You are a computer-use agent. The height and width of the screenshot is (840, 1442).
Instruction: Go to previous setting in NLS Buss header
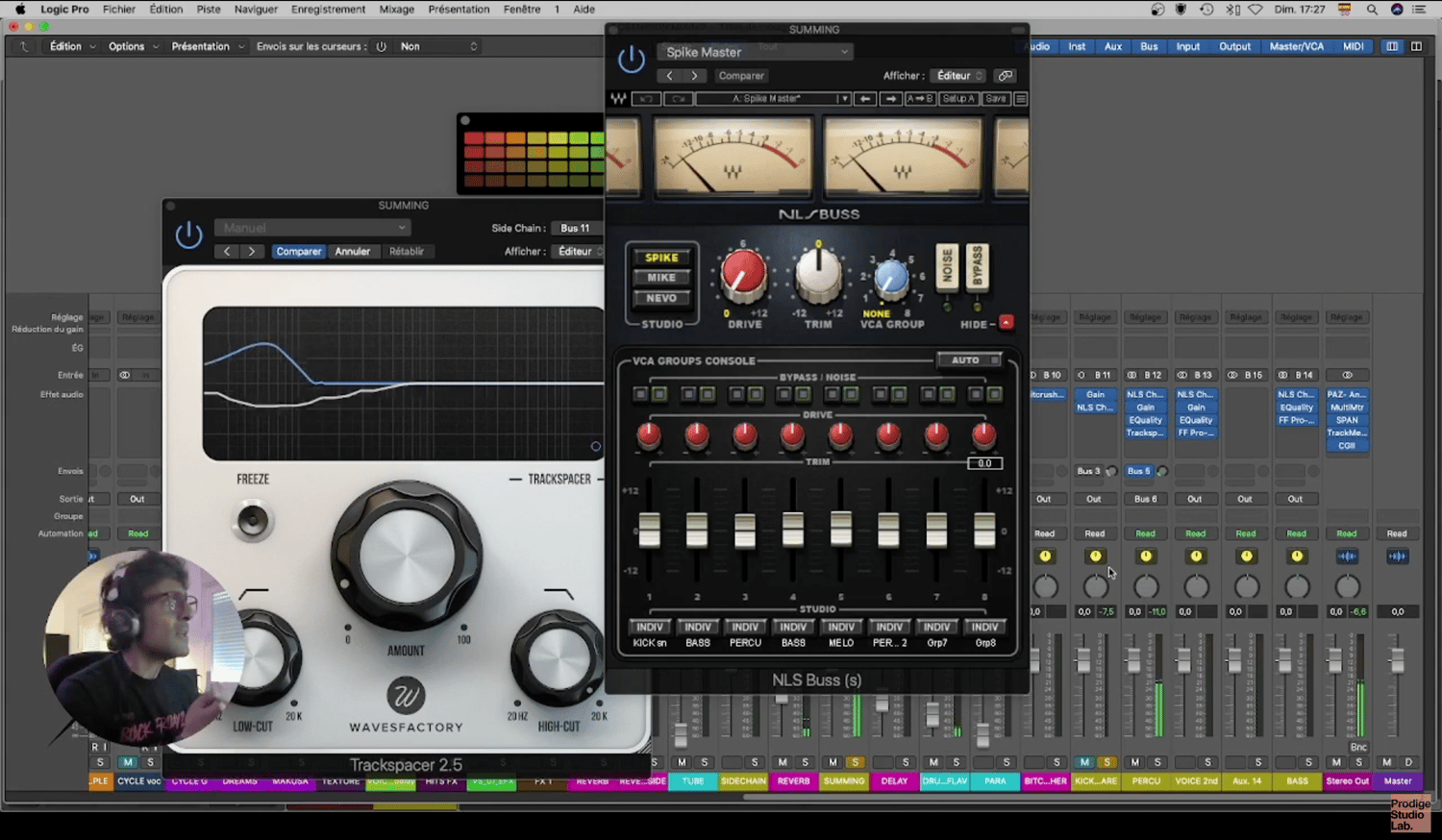click(670, 75)
